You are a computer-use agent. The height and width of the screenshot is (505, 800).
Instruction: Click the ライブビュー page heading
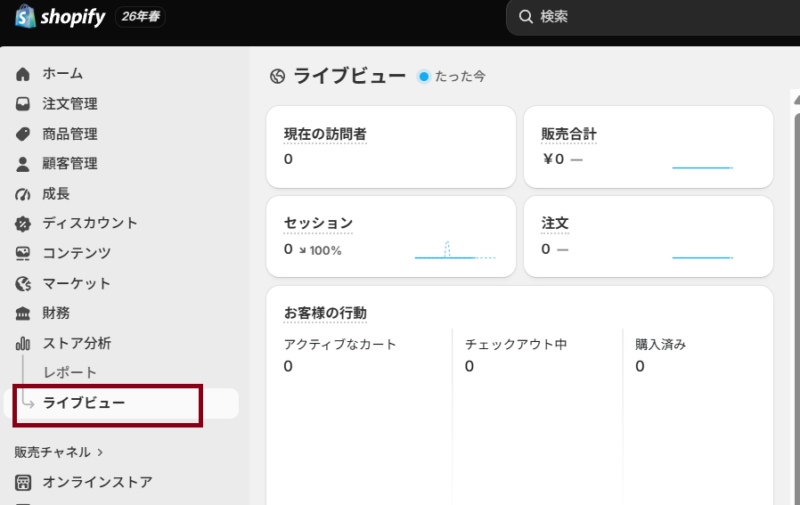[349, 76]
